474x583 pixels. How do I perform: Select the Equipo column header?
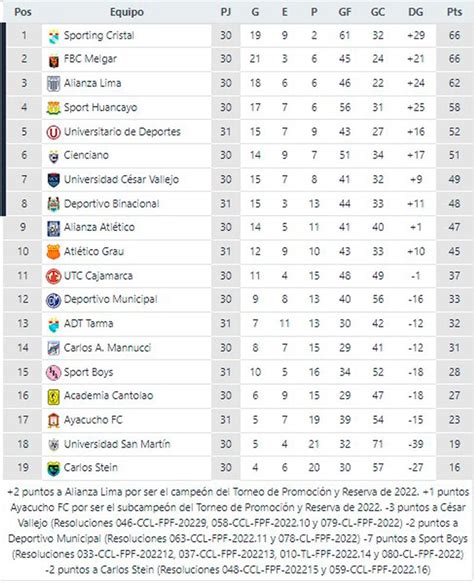tap(127, 12)
